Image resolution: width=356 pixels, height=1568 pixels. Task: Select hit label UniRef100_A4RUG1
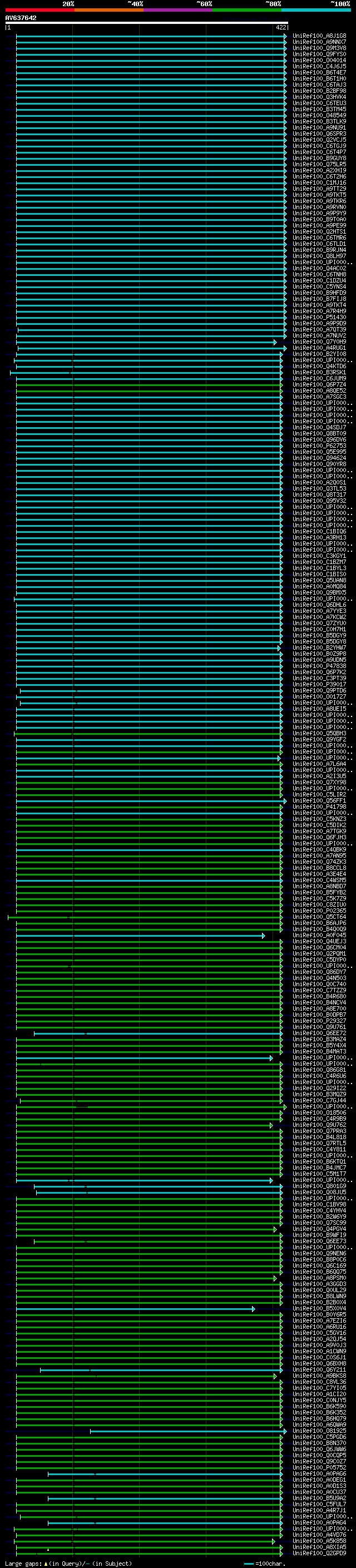point(319,348)
